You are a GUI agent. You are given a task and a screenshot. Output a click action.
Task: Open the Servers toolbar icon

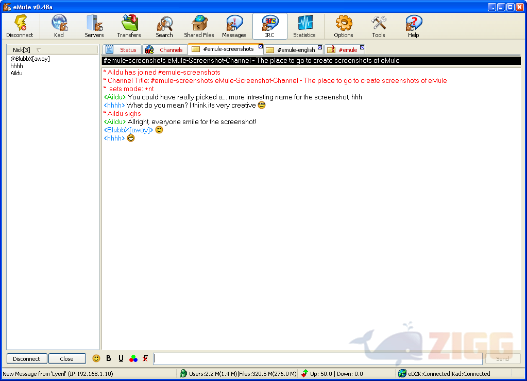(x=94, y=26)
